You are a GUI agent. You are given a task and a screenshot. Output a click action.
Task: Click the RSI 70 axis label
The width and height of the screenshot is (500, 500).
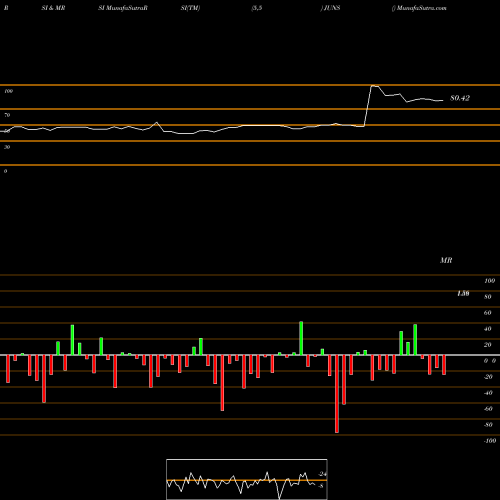[x=7, y=115]
